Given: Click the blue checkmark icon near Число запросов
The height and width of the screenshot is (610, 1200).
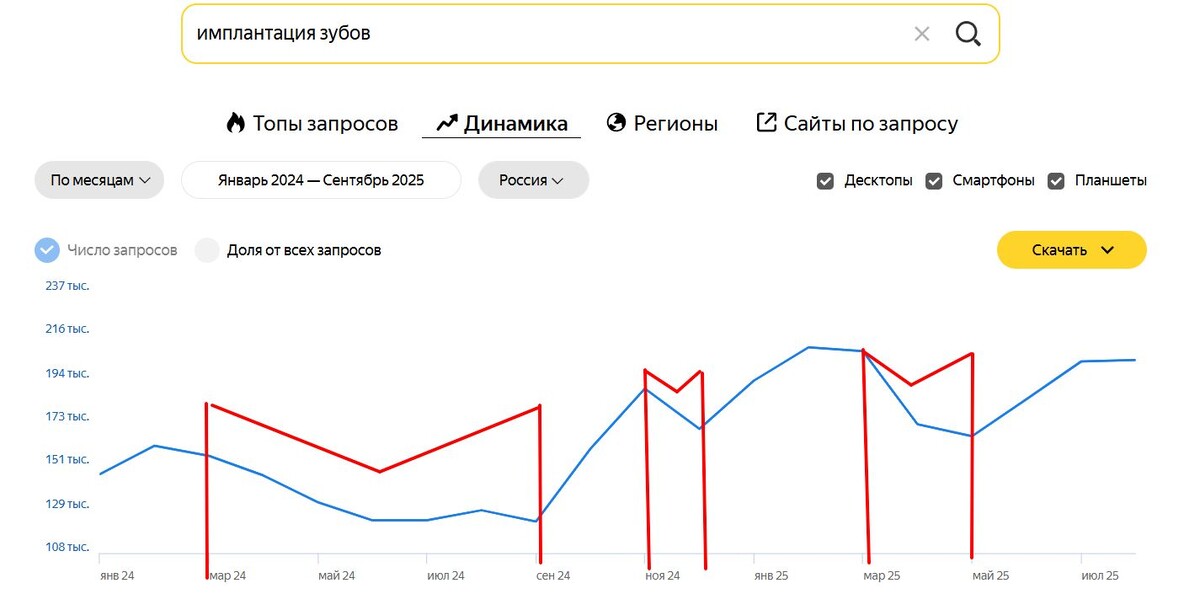Looking at the screenshot, I should point(47,249).
